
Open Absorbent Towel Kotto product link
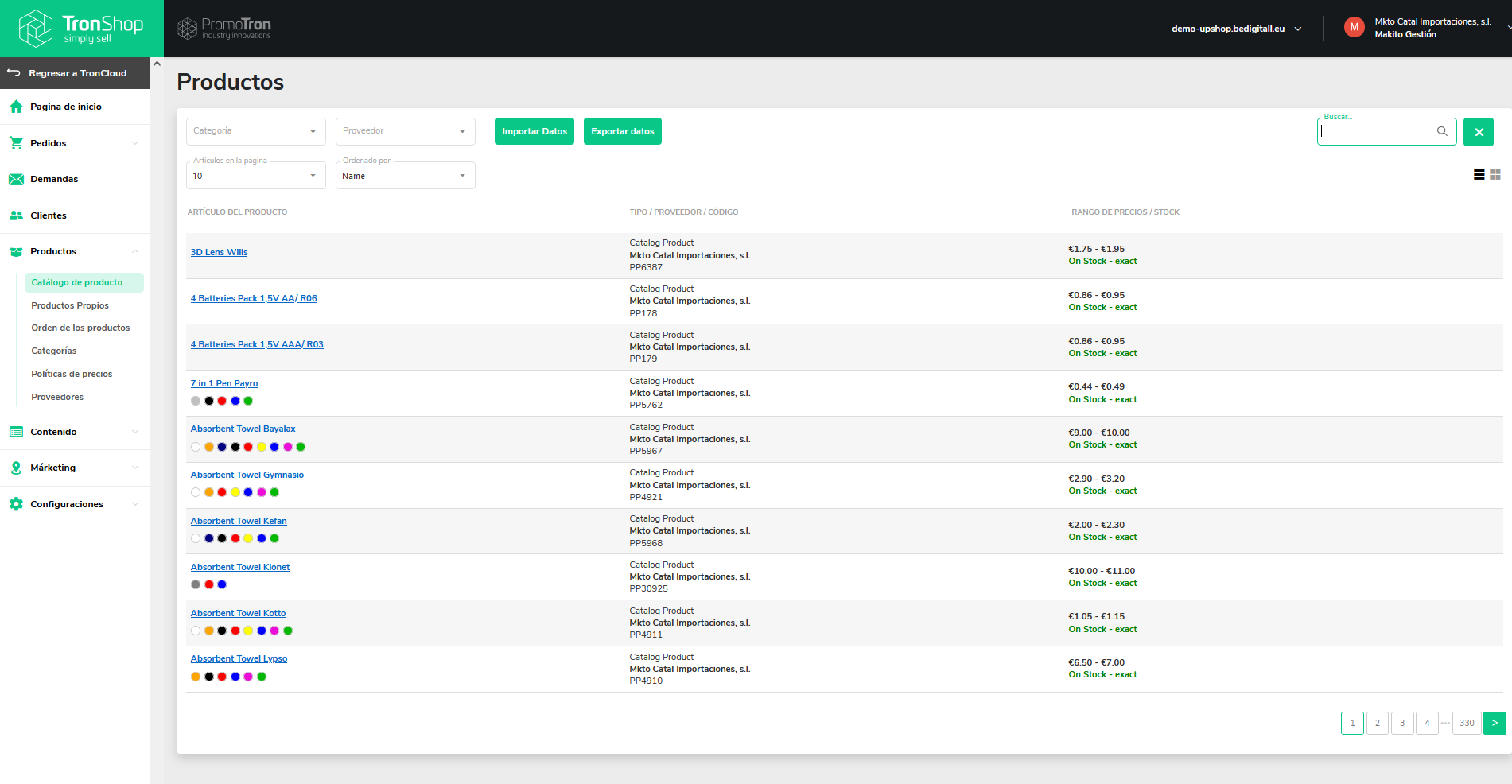pos(238,613)
